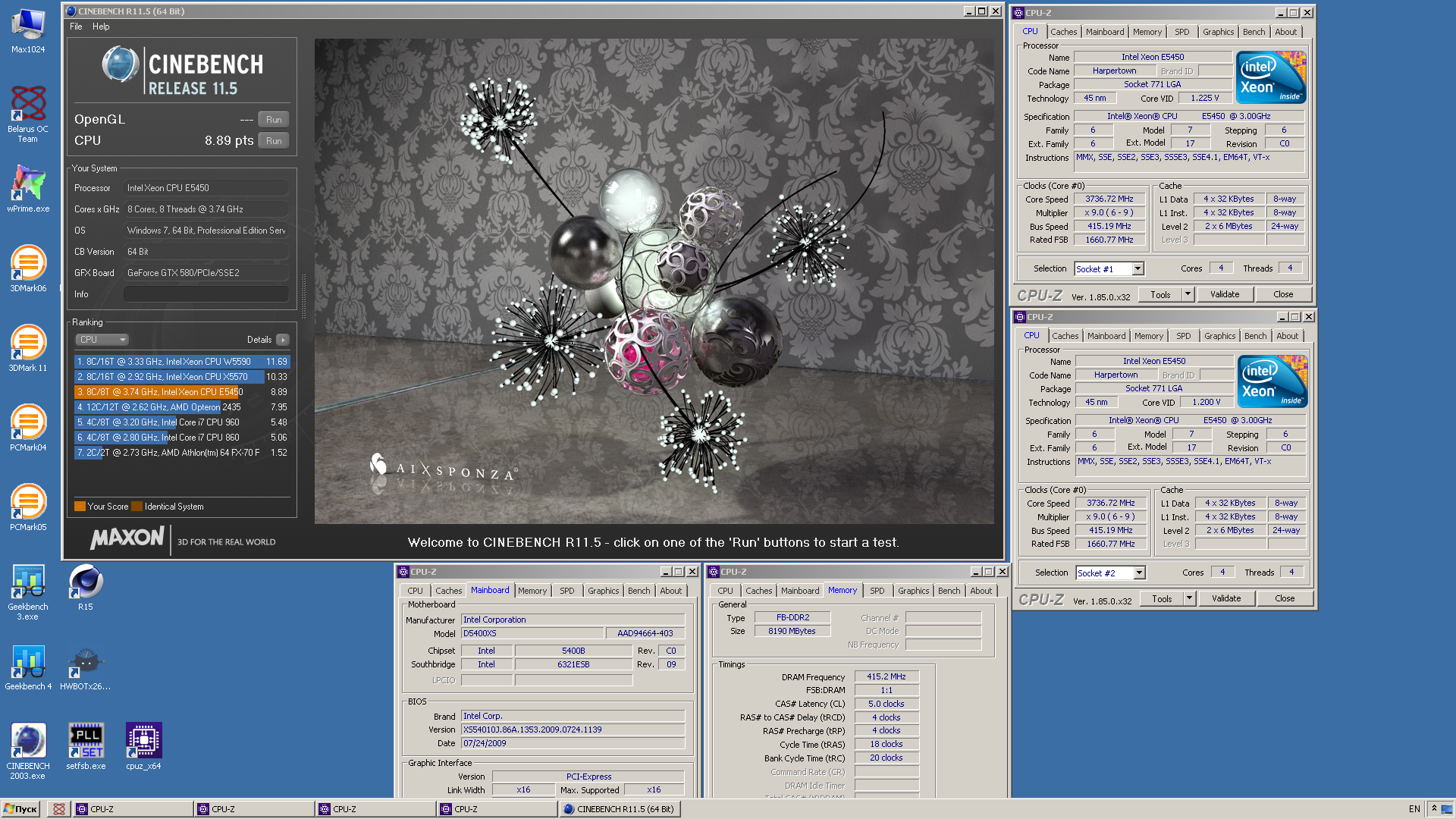Switch to CINEBENCH R11.5 taskbar button
The height and width of the screenshot is (819, 1456).
[620, 809]
